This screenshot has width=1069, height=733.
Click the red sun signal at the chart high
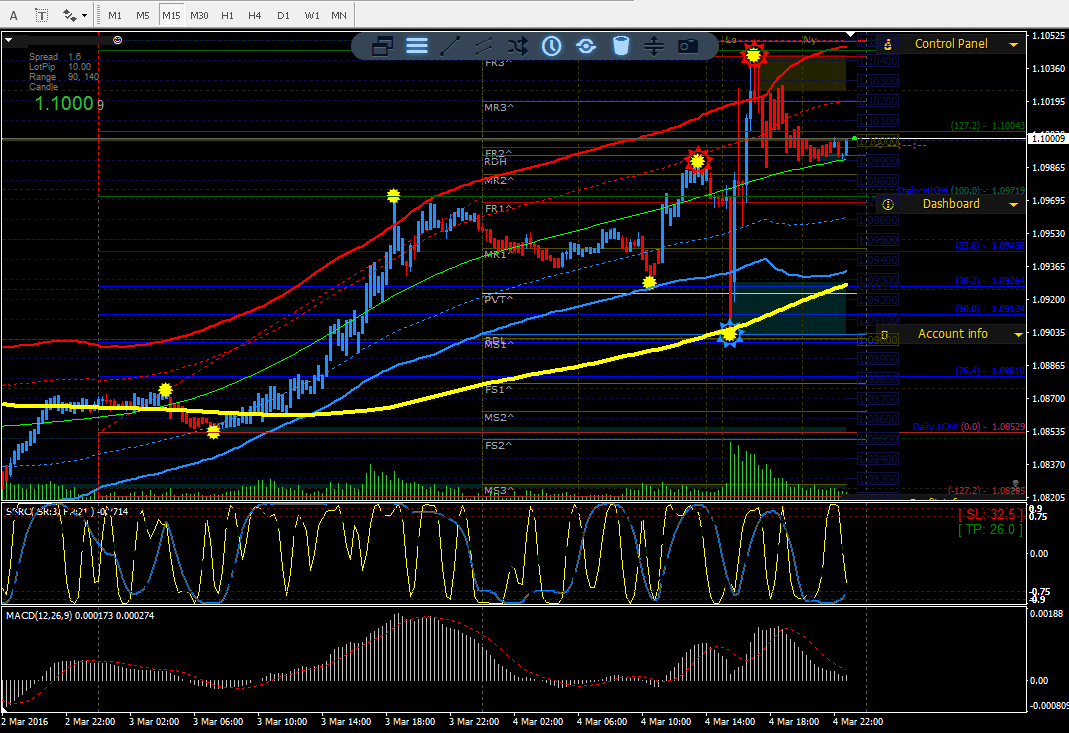(x=753, y=55)
